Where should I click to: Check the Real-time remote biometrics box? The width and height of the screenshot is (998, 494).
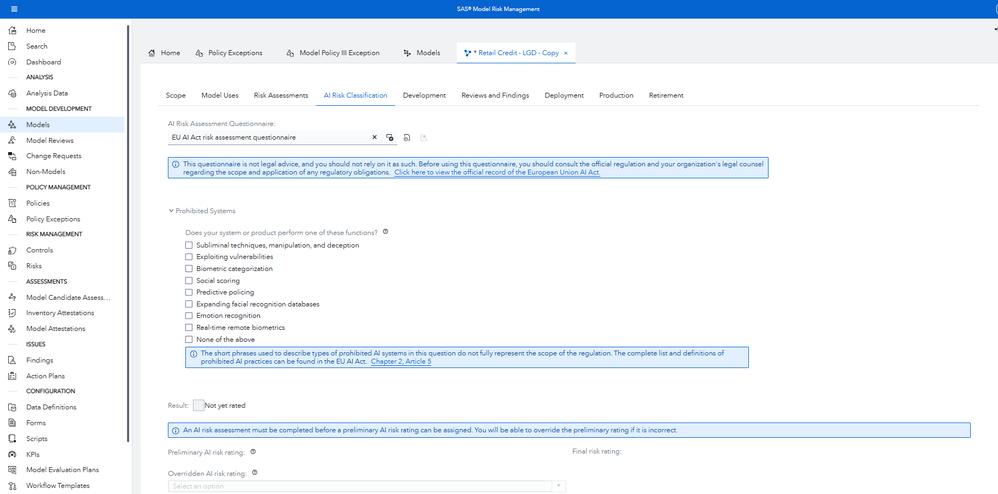(188, 327)
